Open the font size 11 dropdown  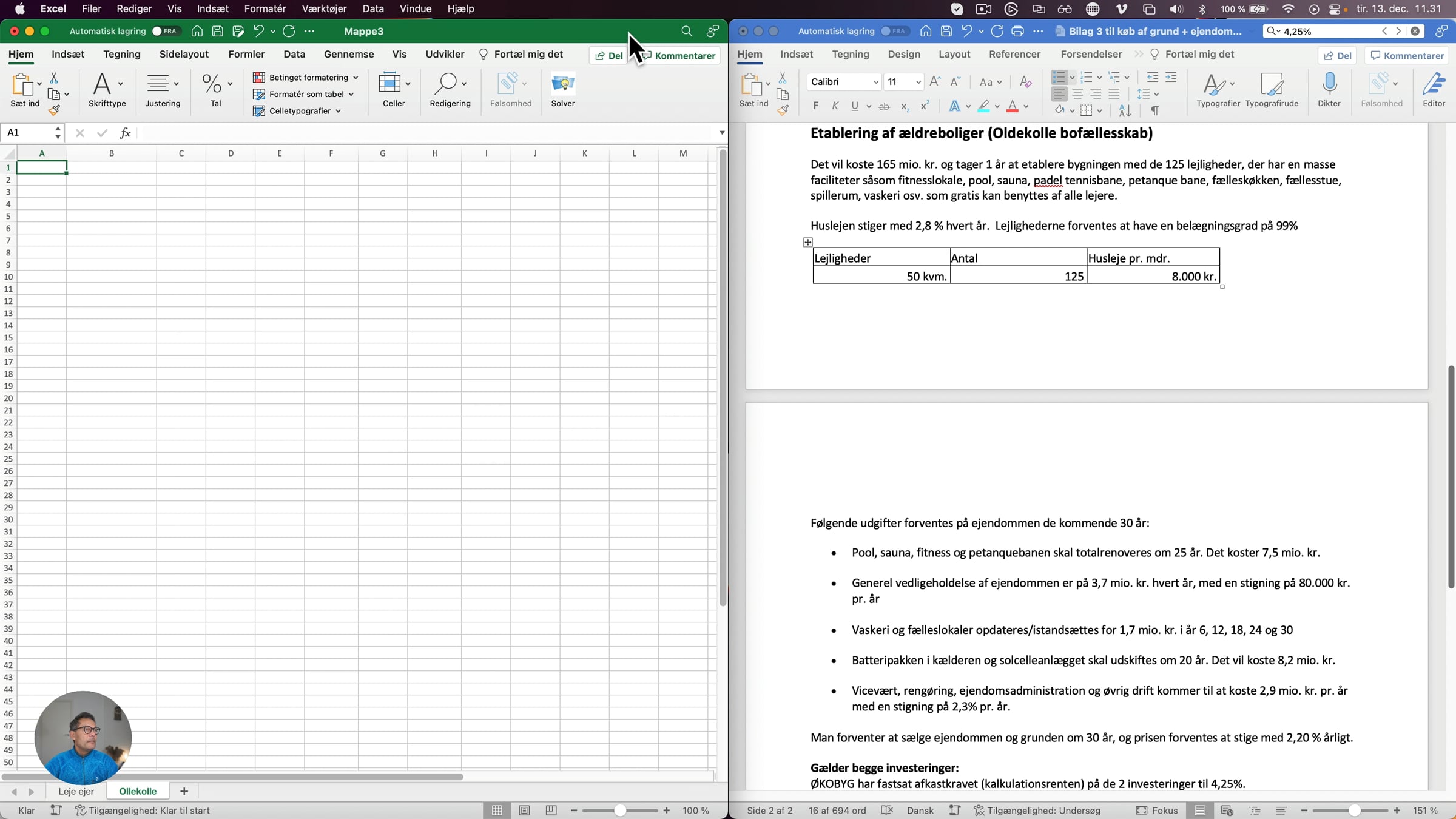(x=918, y=82)
